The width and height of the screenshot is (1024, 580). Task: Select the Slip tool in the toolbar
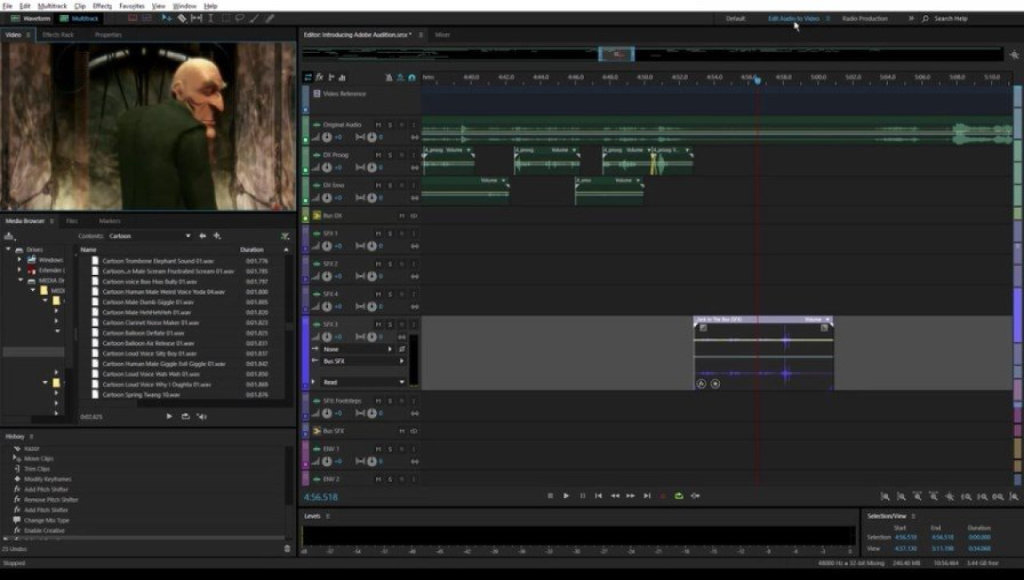[196, 18]
